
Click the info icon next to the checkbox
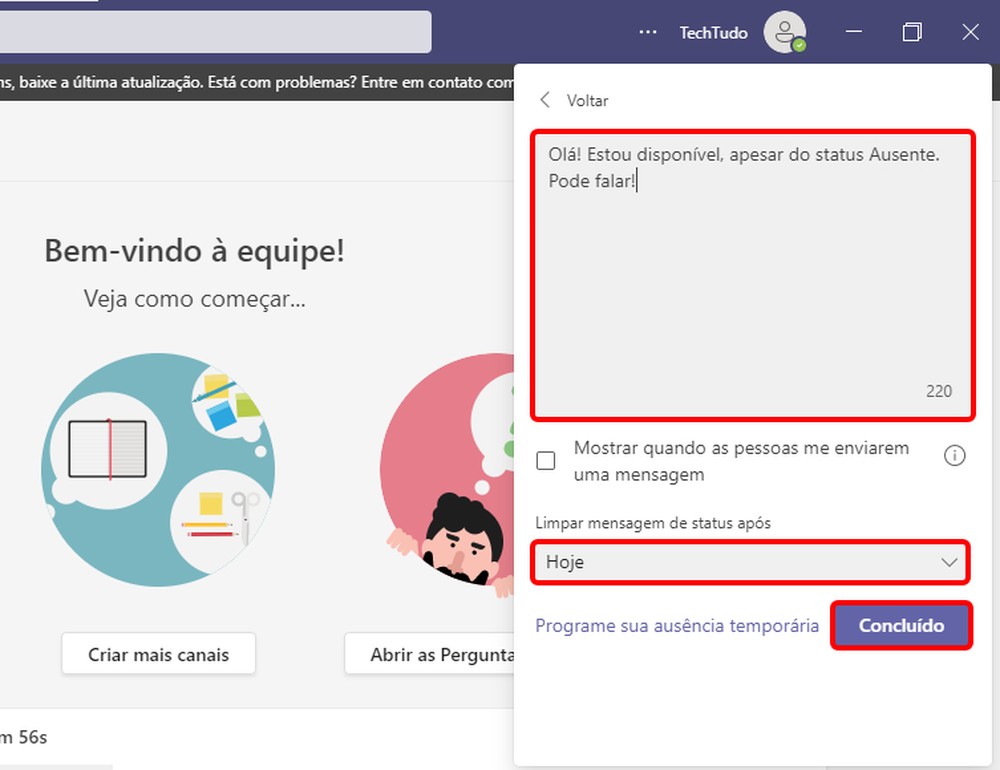coord(955,455)
